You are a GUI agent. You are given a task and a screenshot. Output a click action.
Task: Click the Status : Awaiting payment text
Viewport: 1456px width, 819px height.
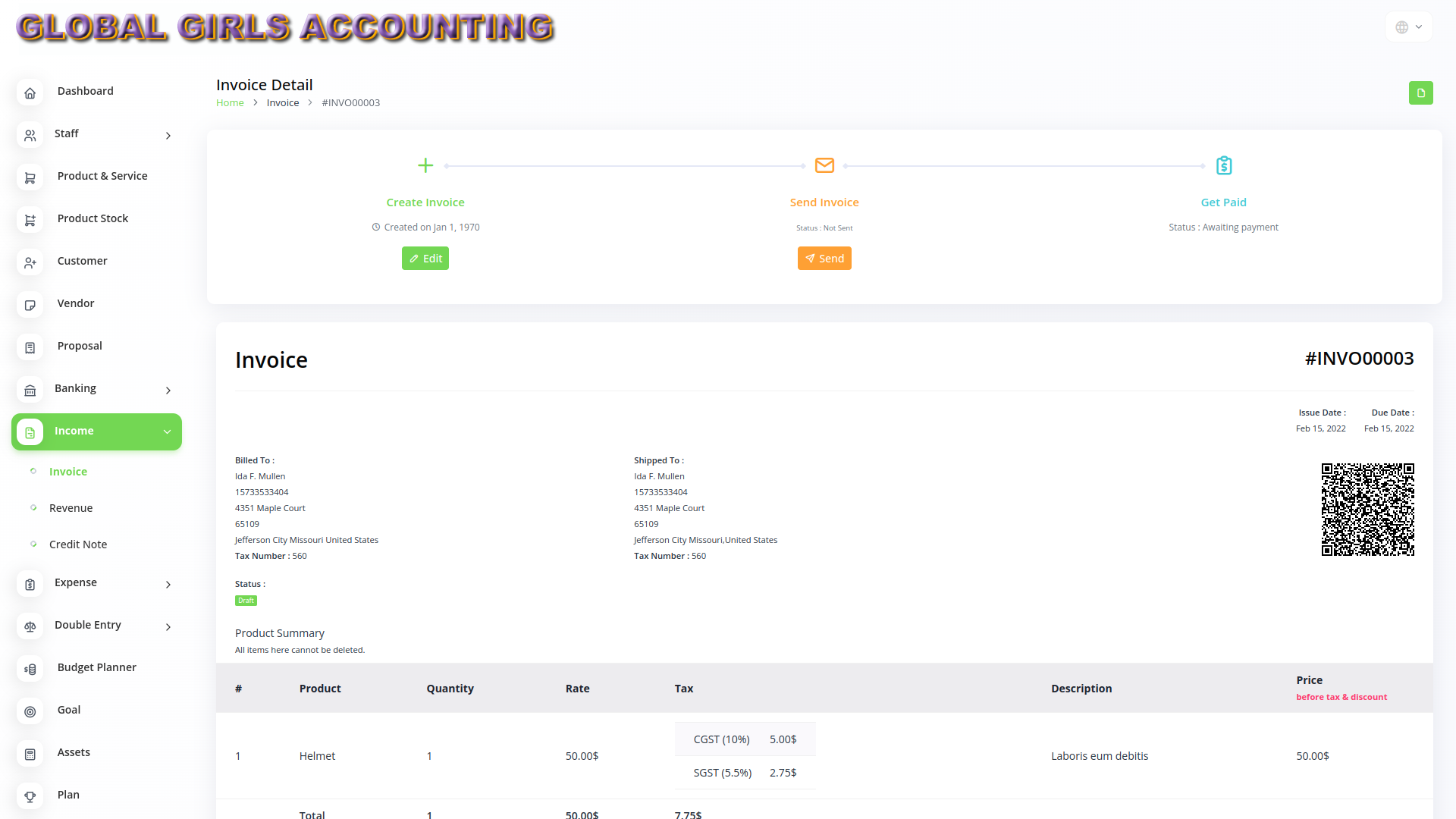pos(1223,227)
